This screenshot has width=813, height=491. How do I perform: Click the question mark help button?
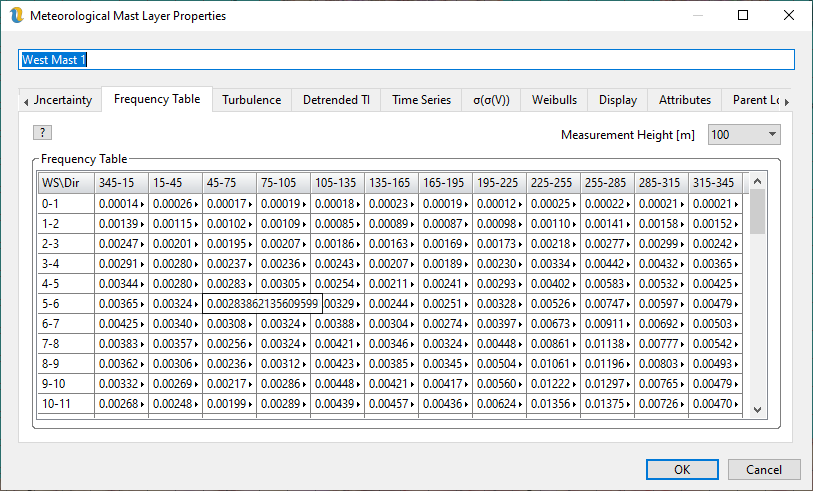[x=42, y=133]
